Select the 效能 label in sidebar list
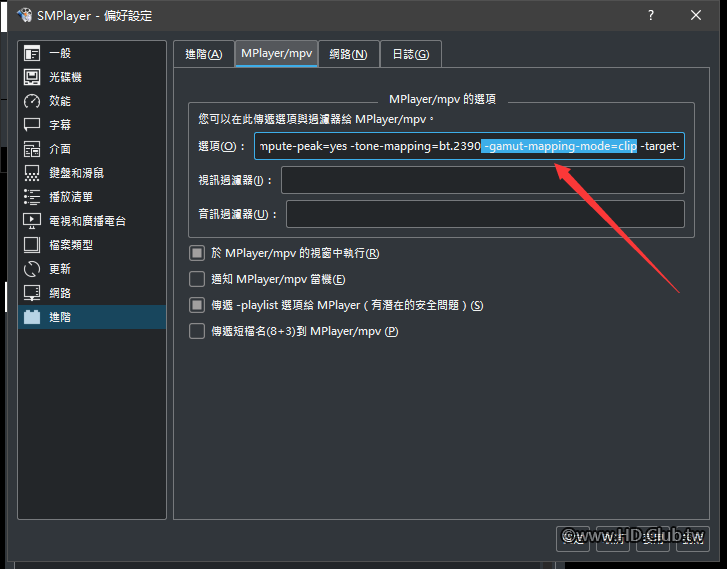This screenshot has width=727, height=569. [60, 101]
